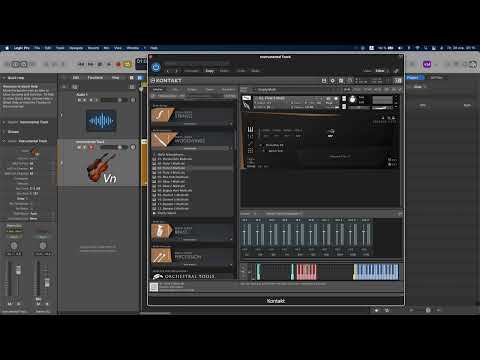Image resolution: width=480 pixels, height=360 pixels.
Task: Open Kontakt options gear icon
Action: [332, 81]
